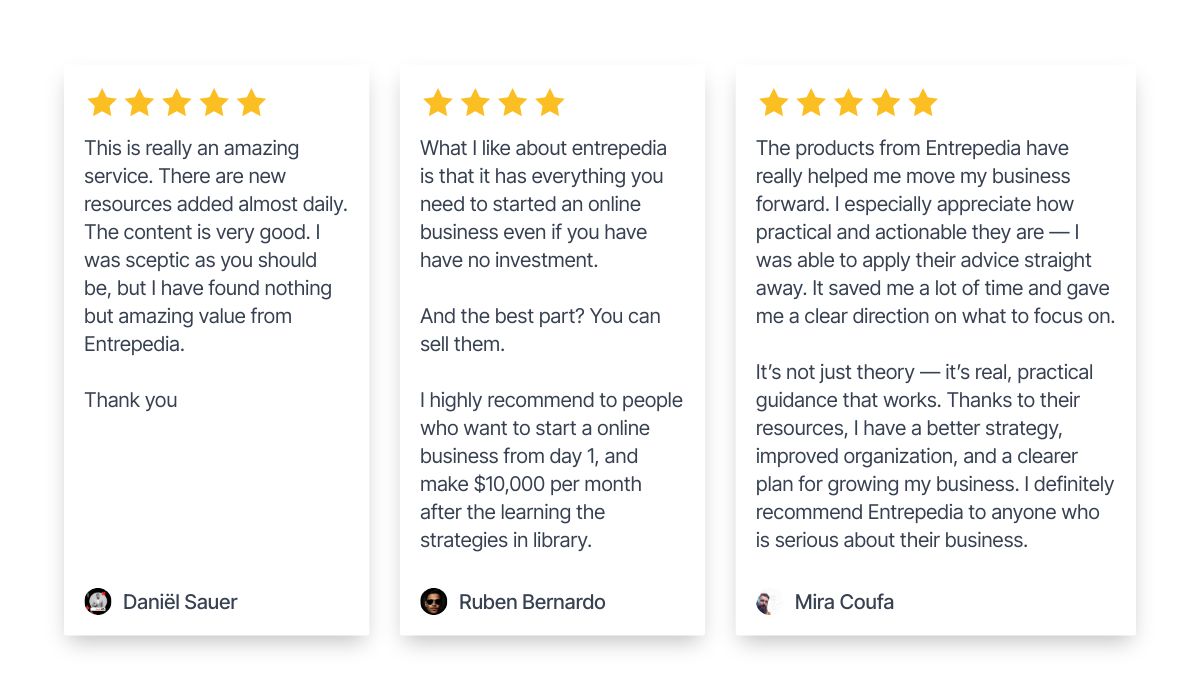Image resolution: width=1200 pixels, height=700 pixels.
Task: Select Mira Coufa's avatar picture
Action: click(x=768, y=602)
